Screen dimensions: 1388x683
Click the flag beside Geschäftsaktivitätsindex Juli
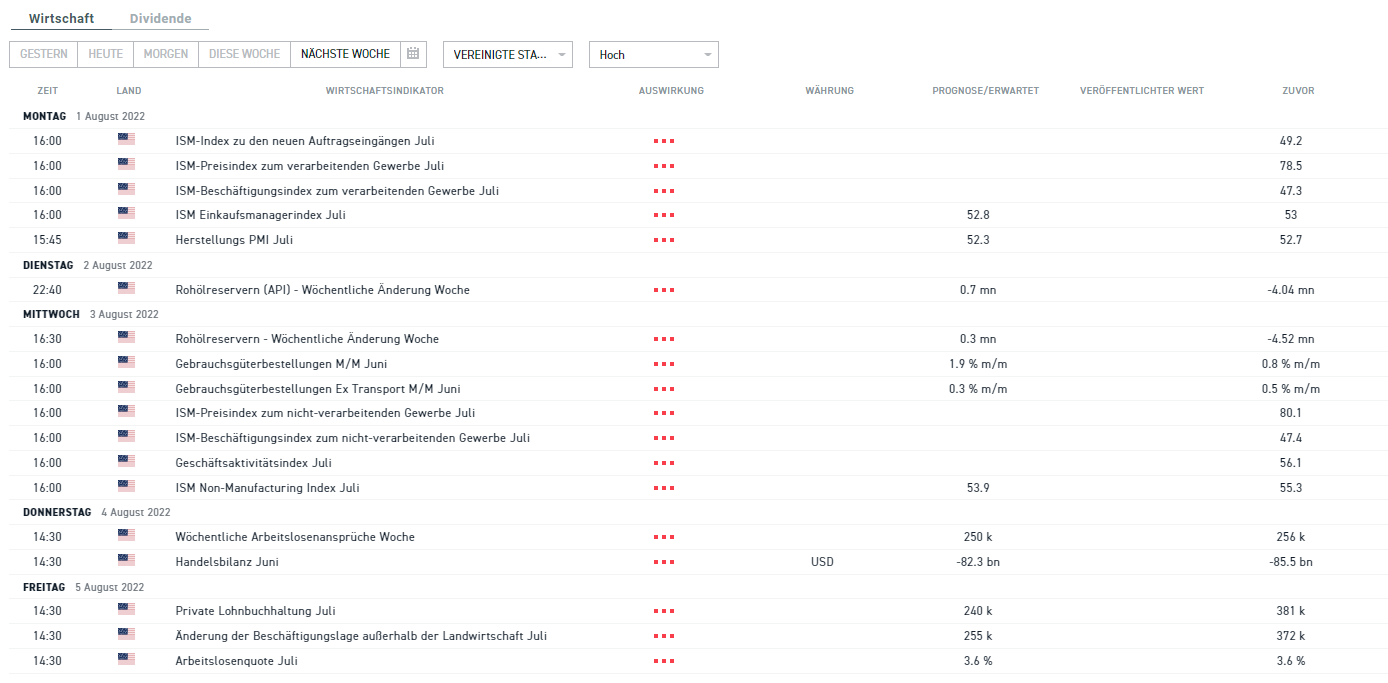pyautogui.click(x=126, y=462)
